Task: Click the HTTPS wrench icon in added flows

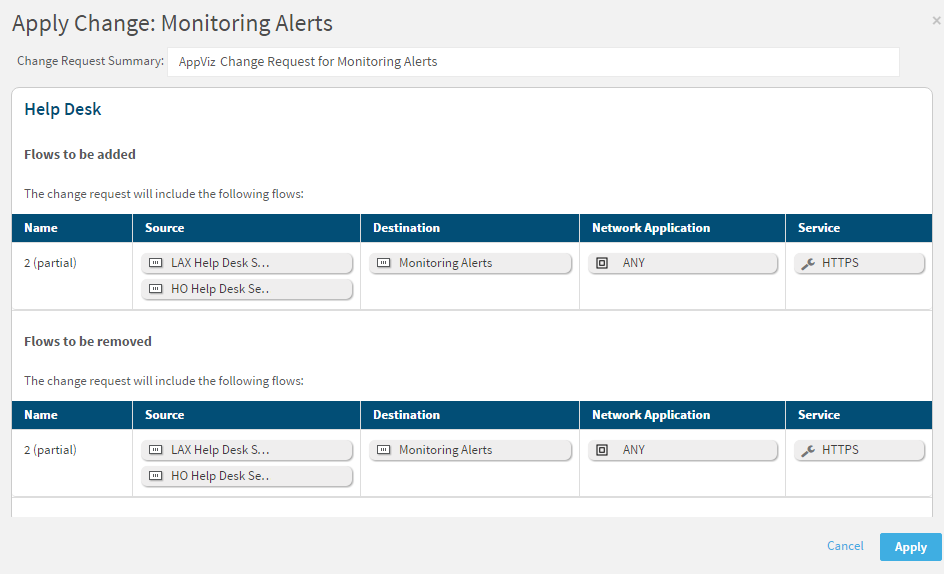Action: point(808,263)
